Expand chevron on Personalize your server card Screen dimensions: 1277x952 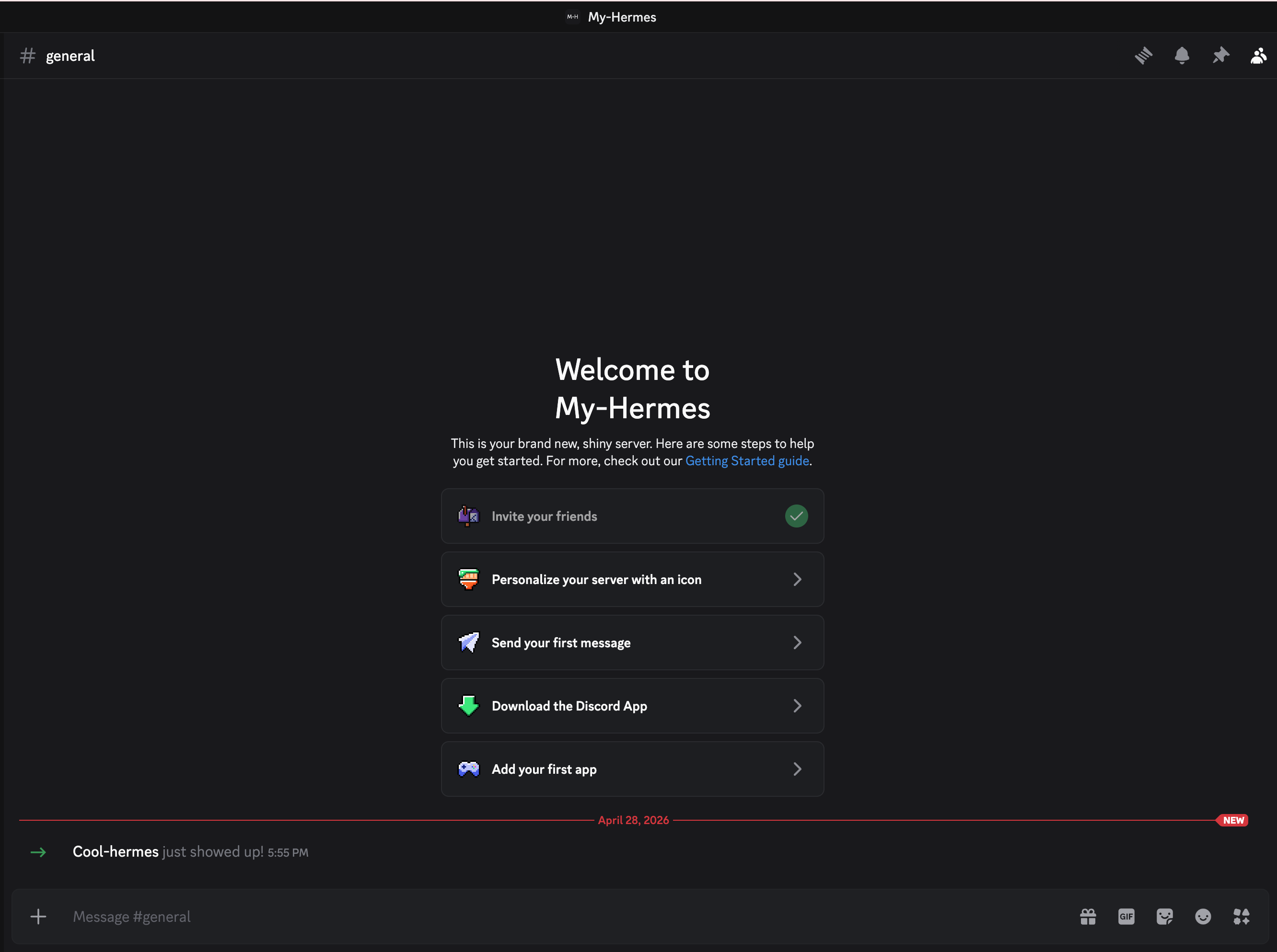797,579
